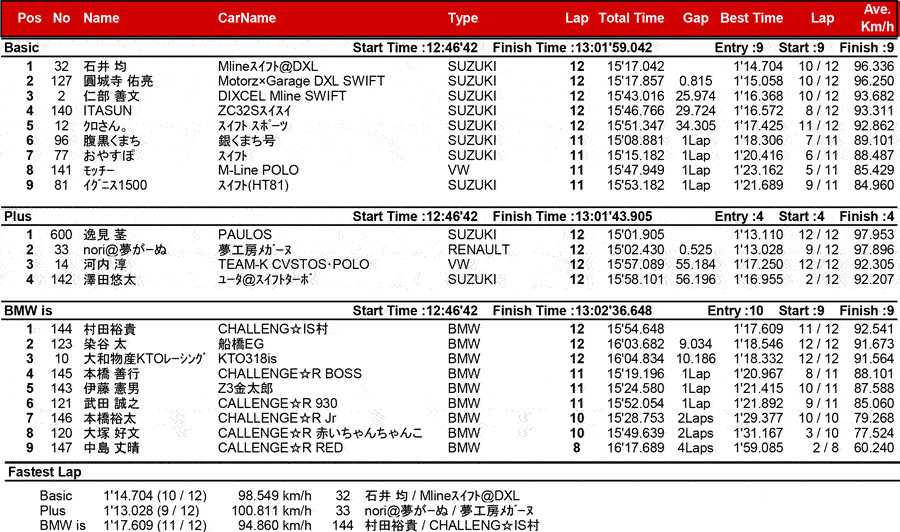The width and height of the screenshot is (900, 532).
Task: Click 'Entry :10' in BMW is header
Action: coord(735,310)
